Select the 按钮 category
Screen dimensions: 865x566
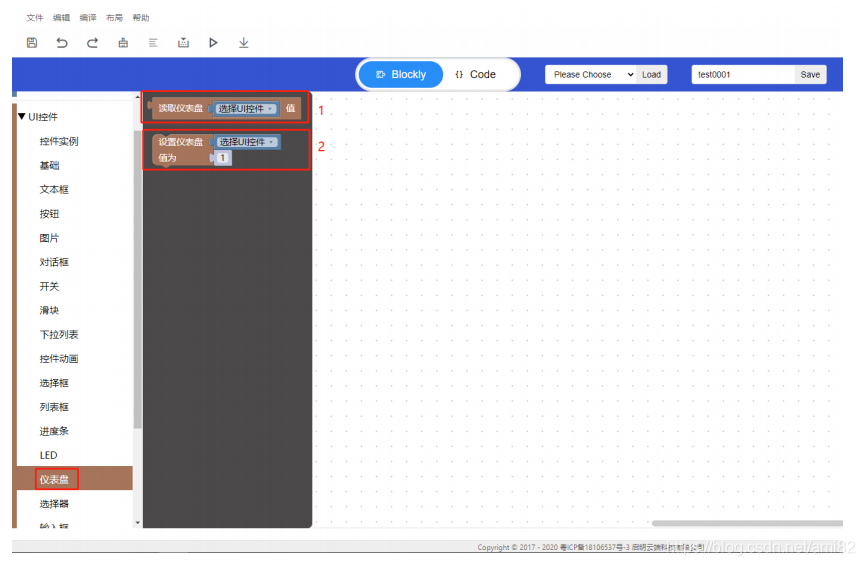click(x=49, y=213)
